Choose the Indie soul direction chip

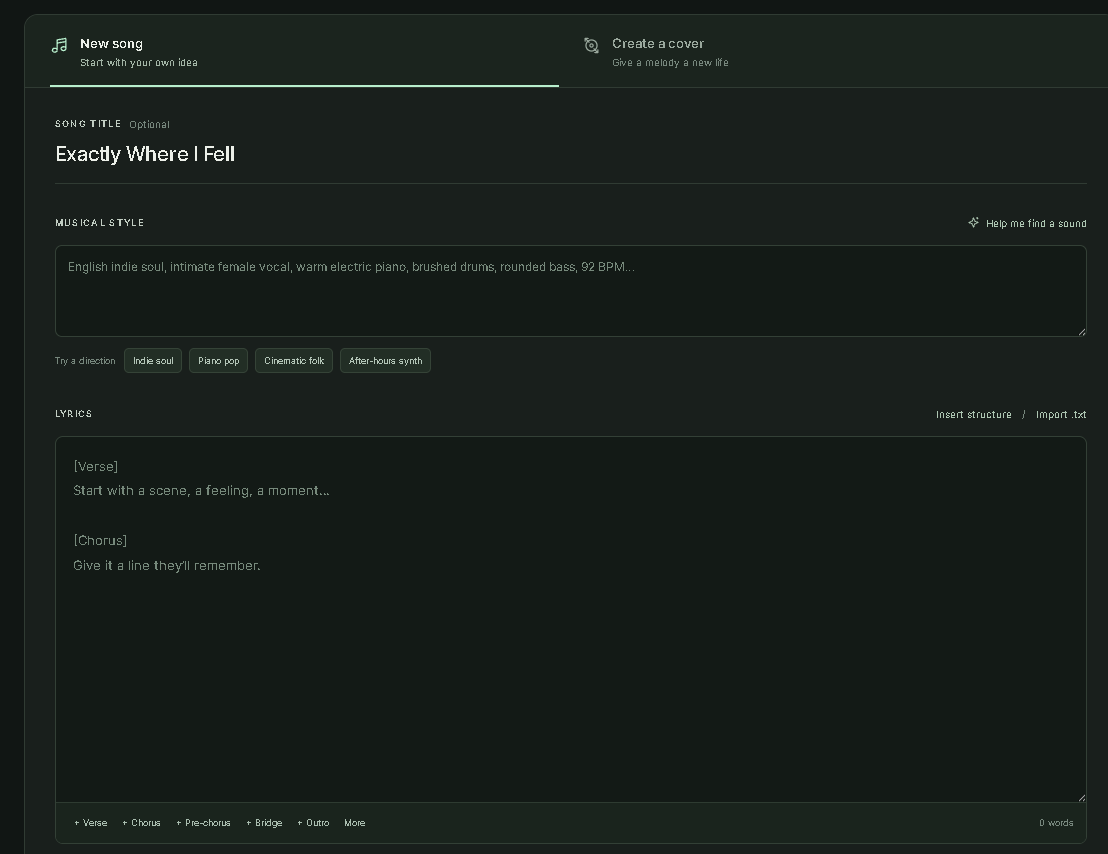coord(153,361)
